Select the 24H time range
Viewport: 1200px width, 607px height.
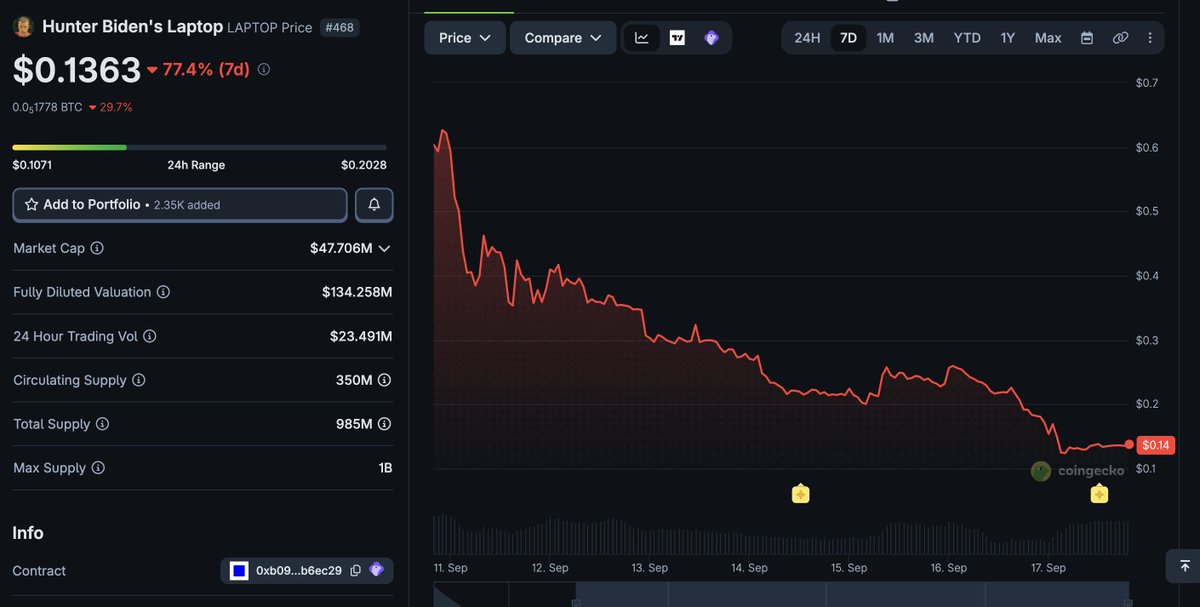(807, 38)
